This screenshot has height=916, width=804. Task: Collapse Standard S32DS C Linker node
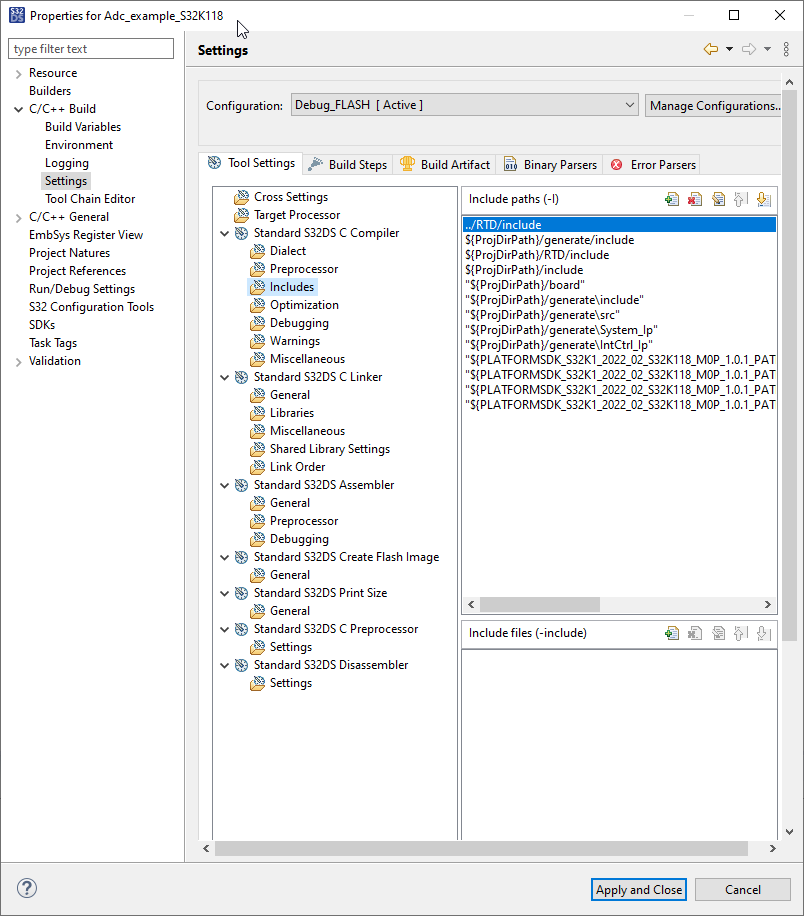224,377
